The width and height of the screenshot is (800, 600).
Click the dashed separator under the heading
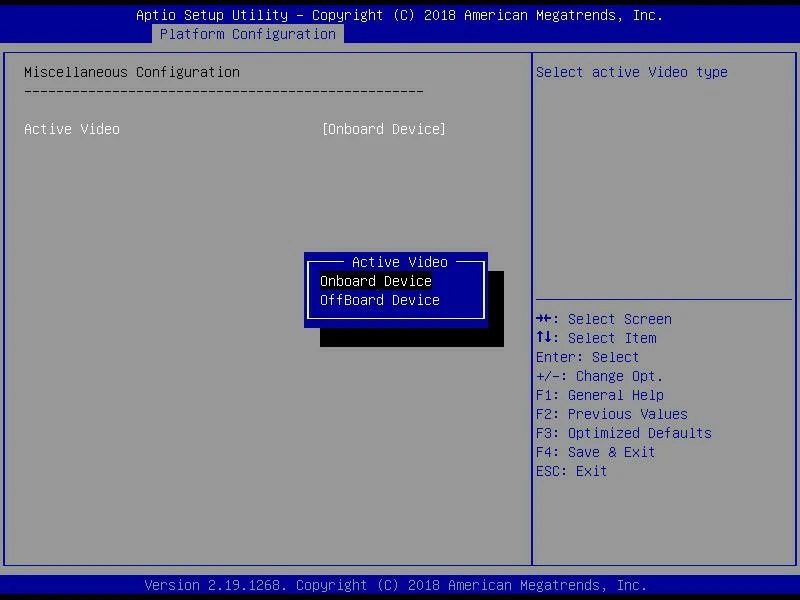click(x=224, y=91)
